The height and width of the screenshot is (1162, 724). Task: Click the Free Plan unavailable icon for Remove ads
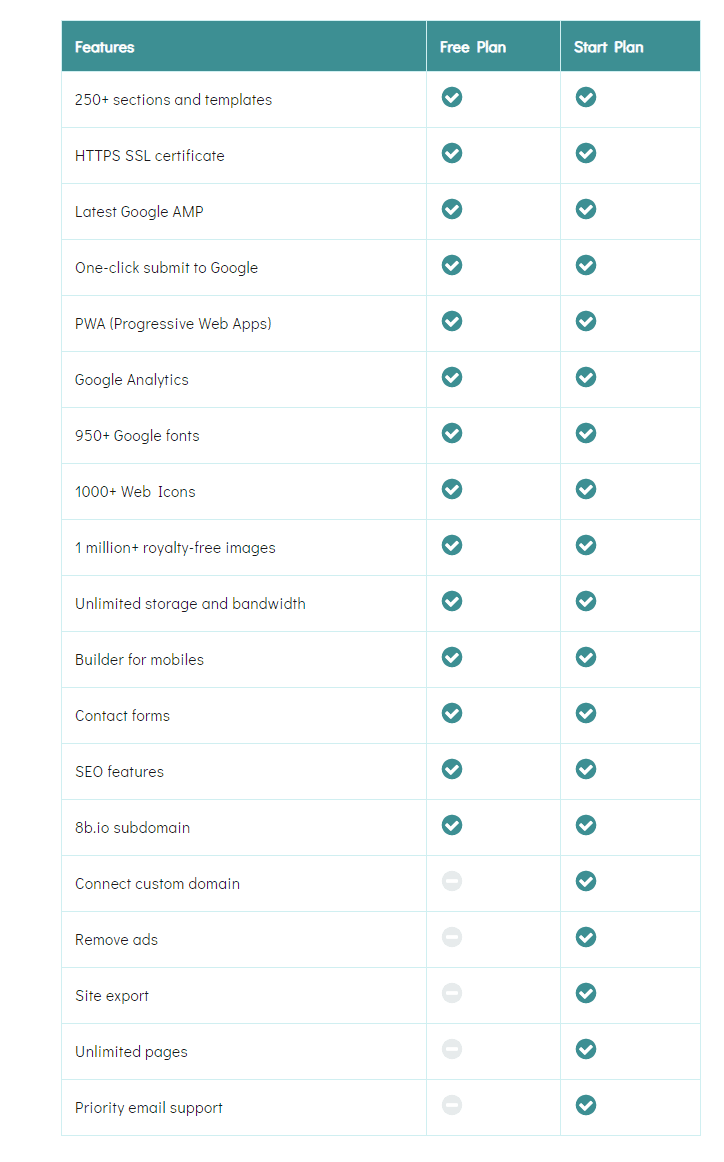click(x=452, y=937)
